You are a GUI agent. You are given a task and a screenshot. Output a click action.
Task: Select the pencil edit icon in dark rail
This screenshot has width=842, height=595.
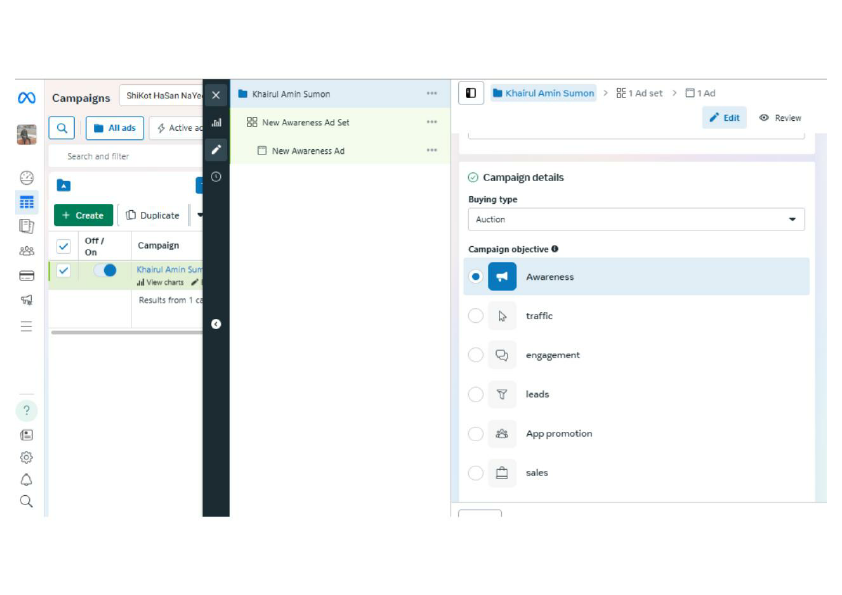pos(216,149)
